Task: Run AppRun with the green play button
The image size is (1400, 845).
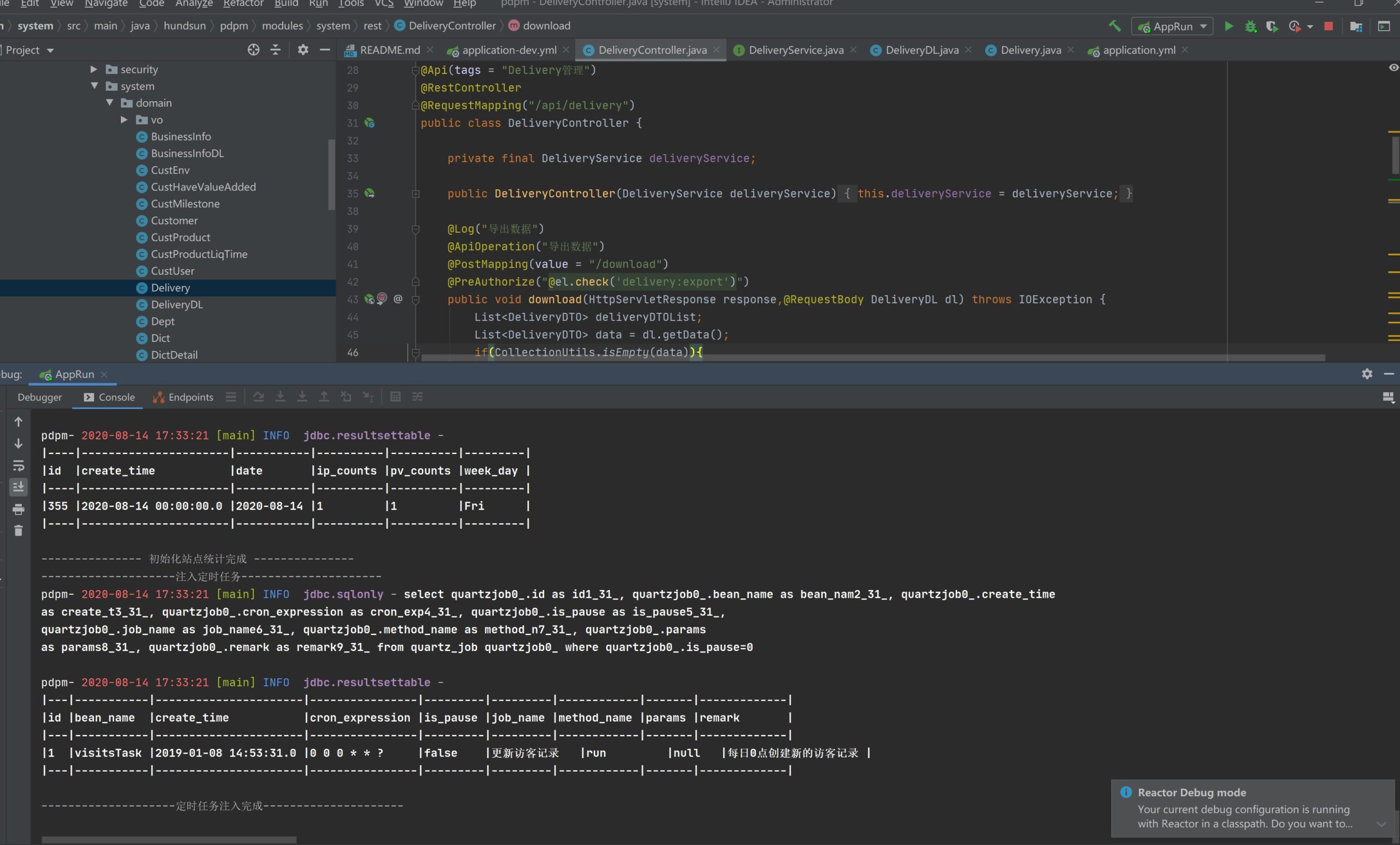Action: pyautogui.click(x=1228, y=26)
